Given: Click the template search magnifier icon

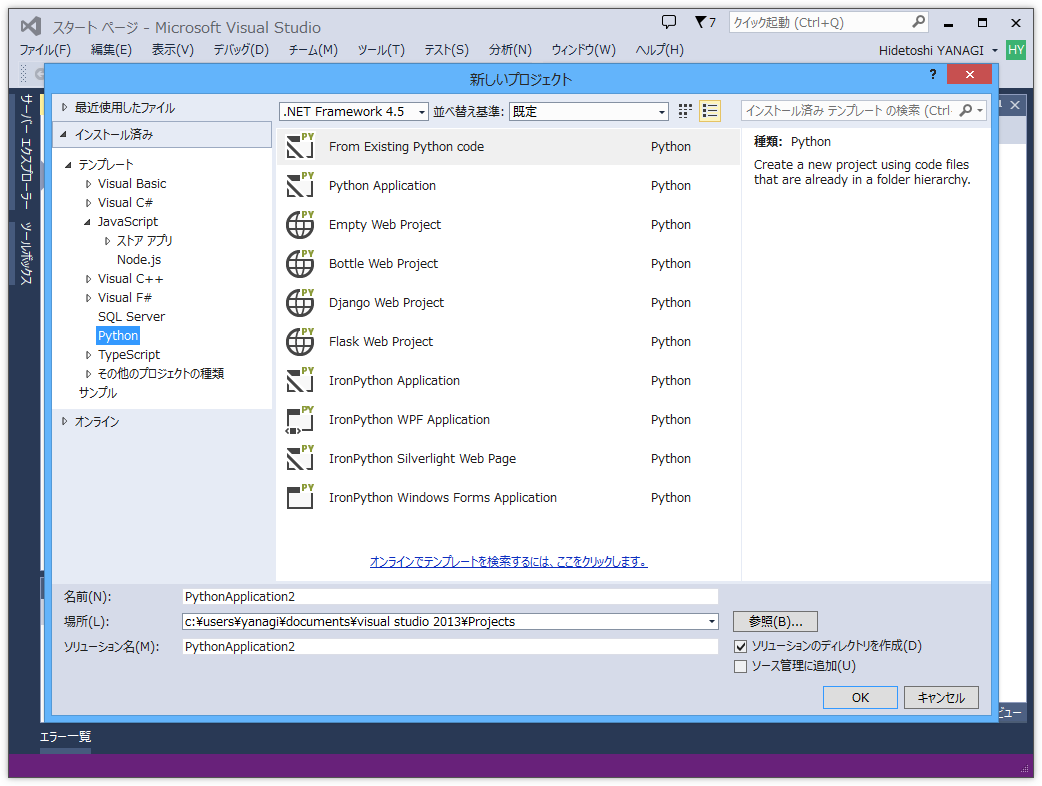Looking at the screenshot, I should pos(966,110).
